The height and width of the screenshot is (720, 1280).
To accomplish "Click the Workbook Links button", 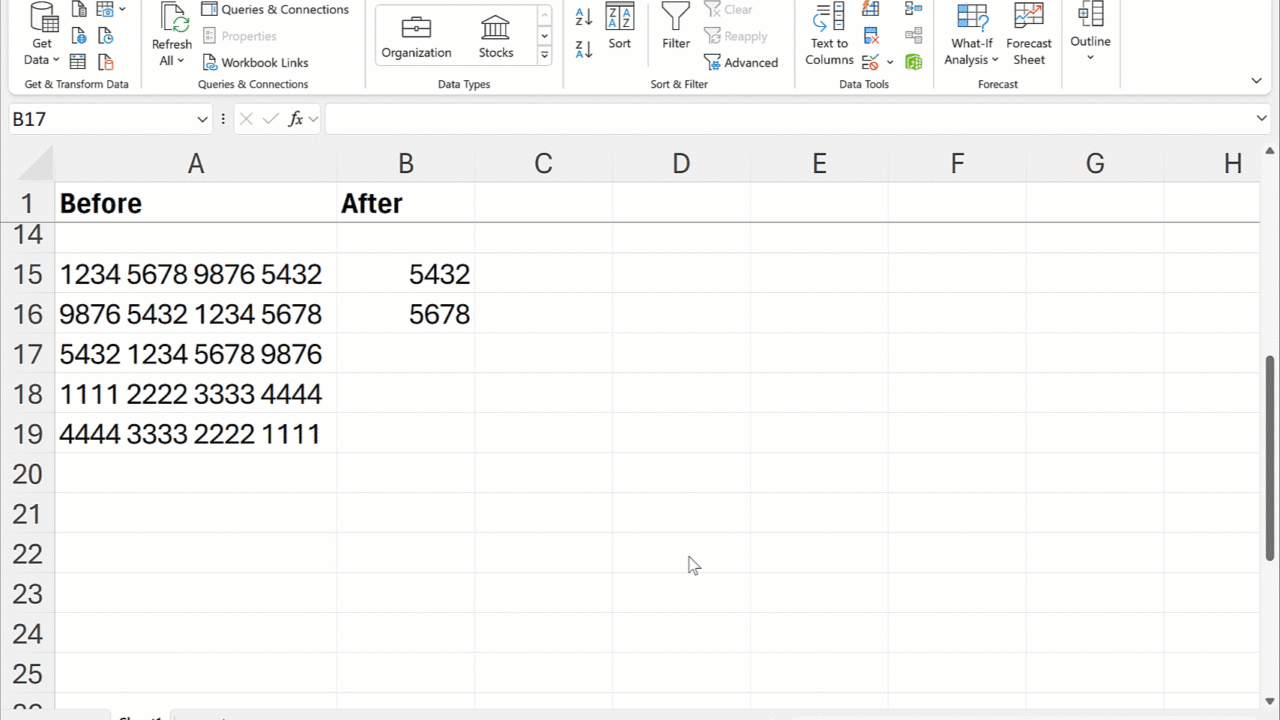I will click(x=255, y=62).
